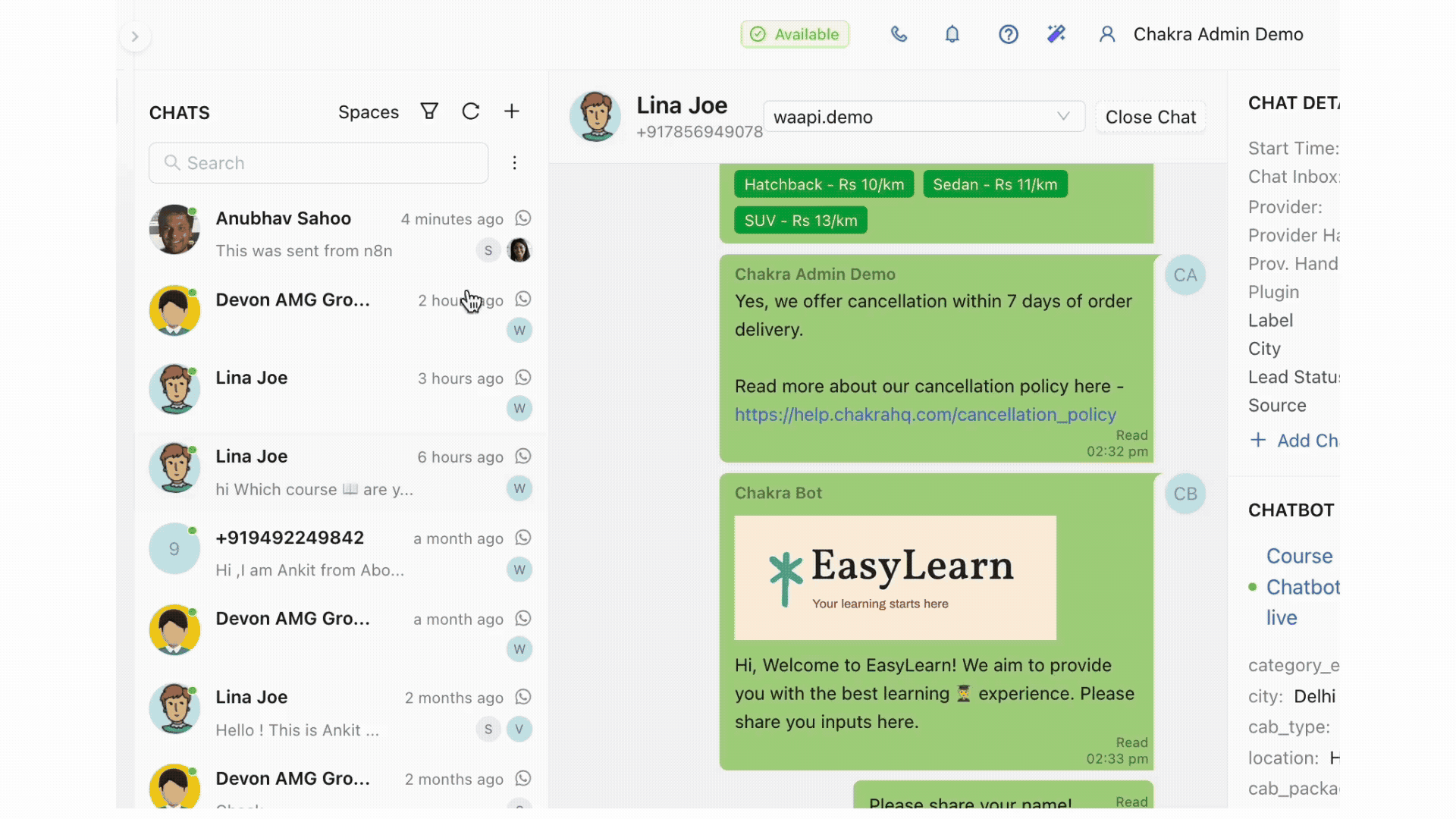1456x819 pixels.
Task: Click the chats Search field
Action: 318,163
